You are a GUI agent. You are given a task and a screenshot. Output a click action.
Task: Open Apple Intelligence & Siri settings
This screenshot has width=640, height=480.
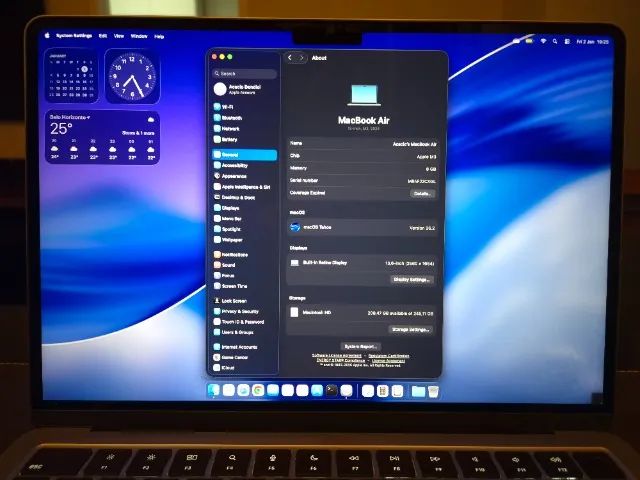tap(244, 187)
